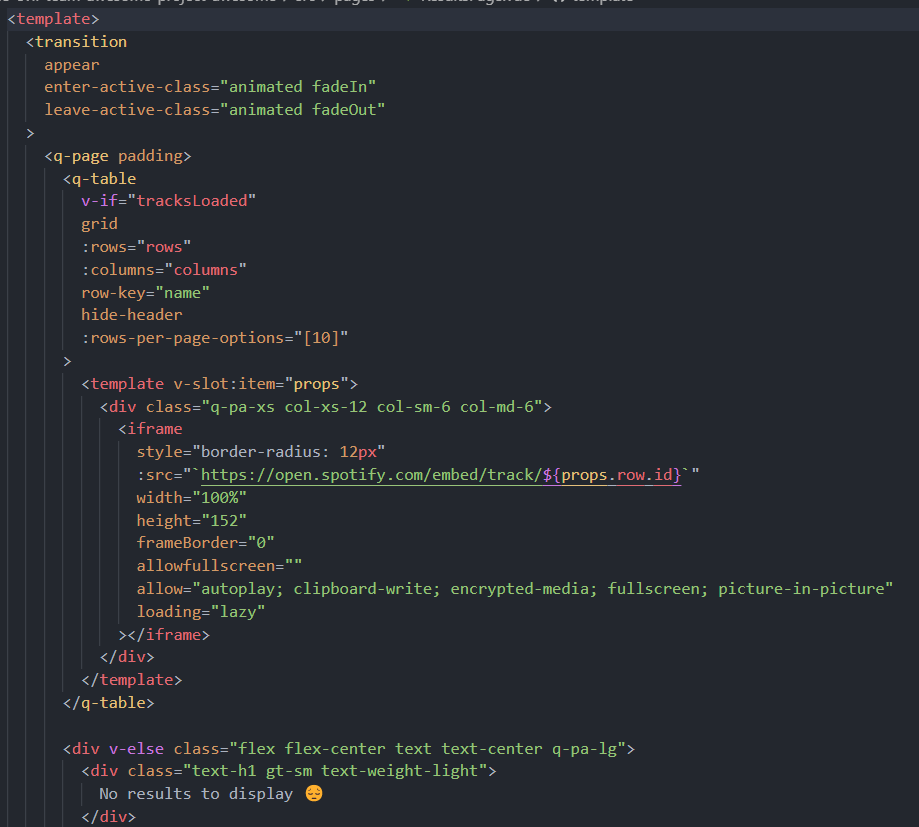This screenshot has height=827, width=919.
Task: Click the v-if="tracksLoaded" directive
Action: pos(168,201)
